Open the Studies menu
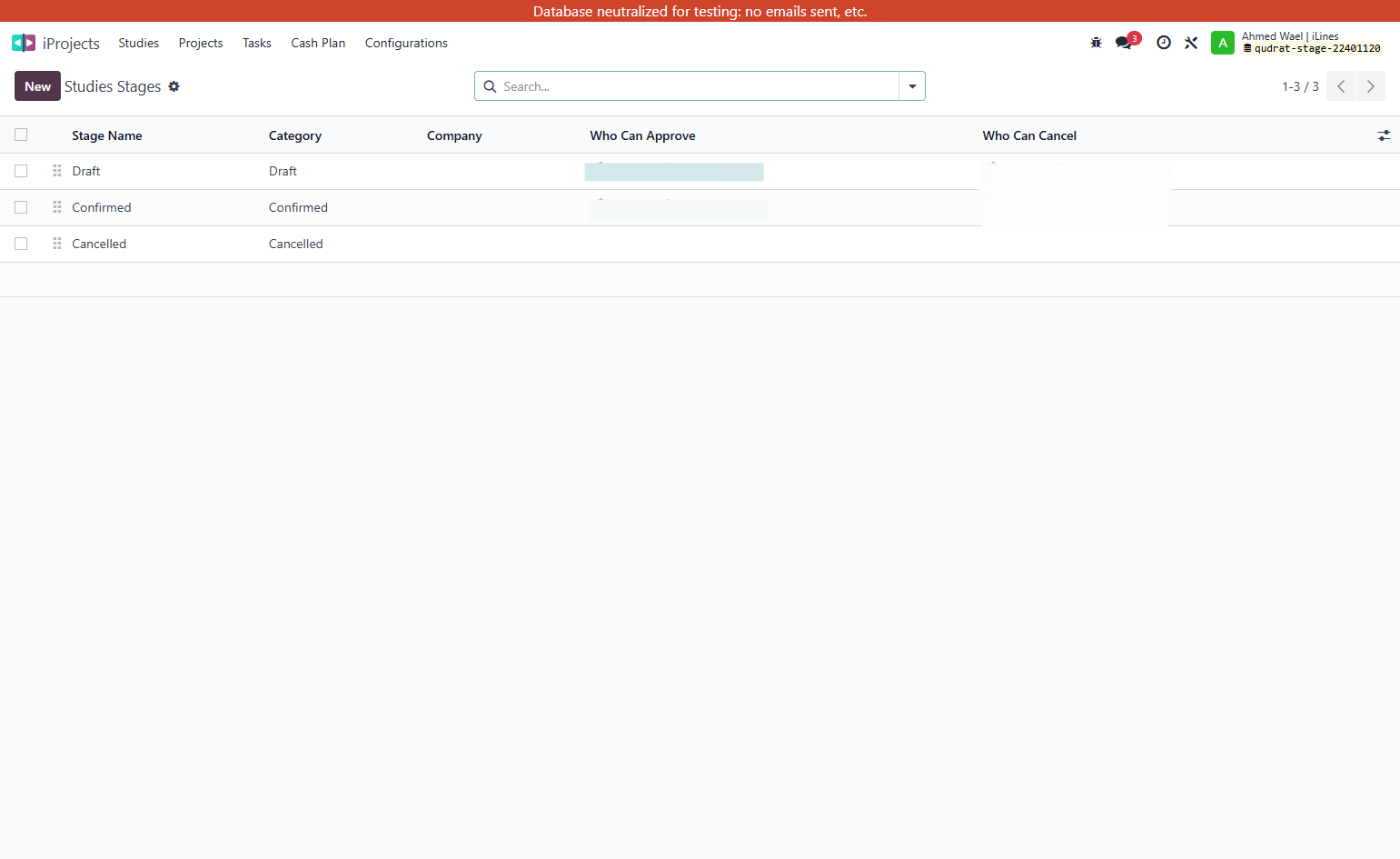The height and width of the screenshot is (859, 1400). point(138,43)
